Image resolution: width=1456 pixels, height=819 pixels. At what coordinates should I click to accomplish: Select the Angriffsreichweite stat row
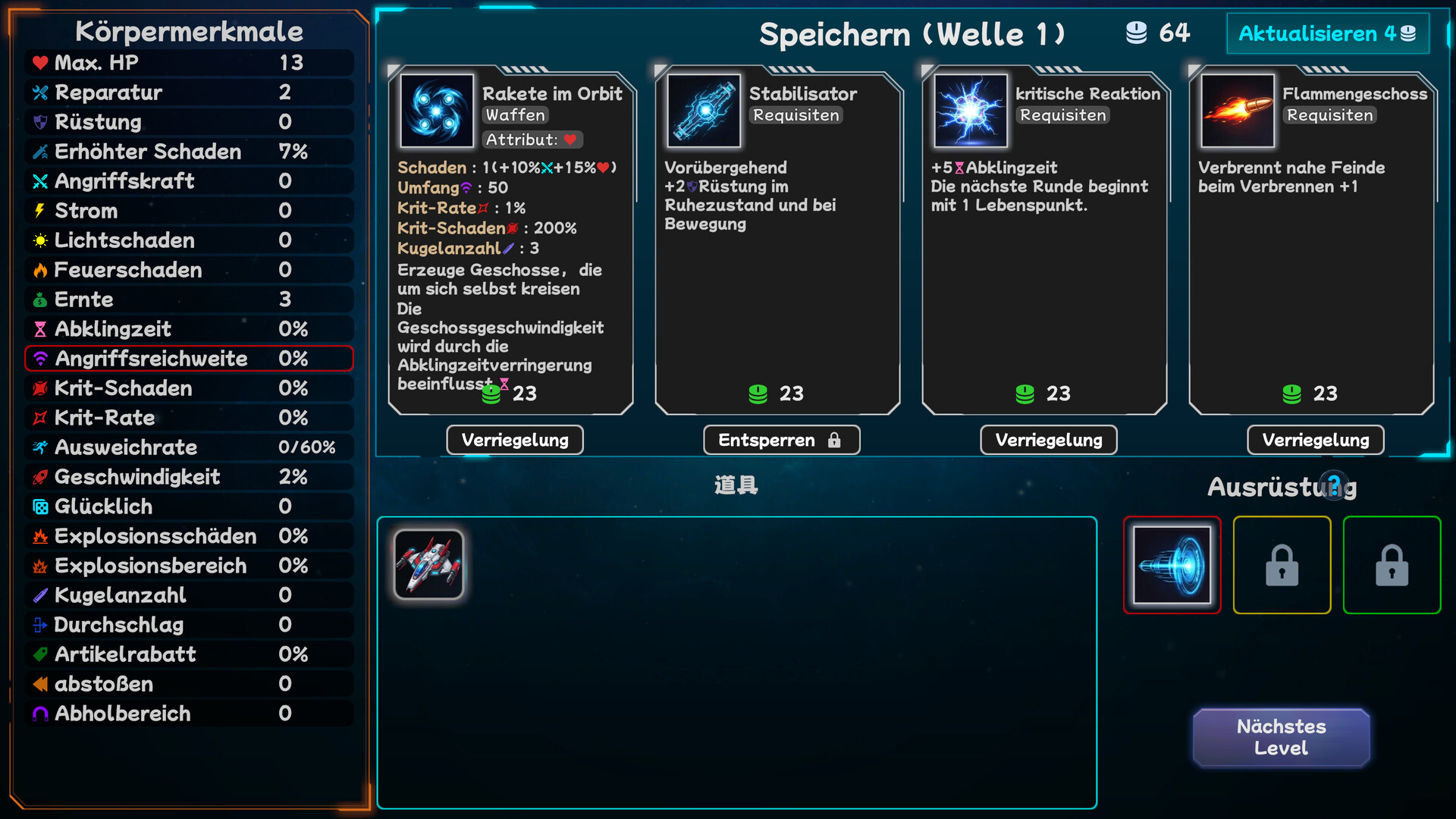pyautogui.click(x=189, y=359)
